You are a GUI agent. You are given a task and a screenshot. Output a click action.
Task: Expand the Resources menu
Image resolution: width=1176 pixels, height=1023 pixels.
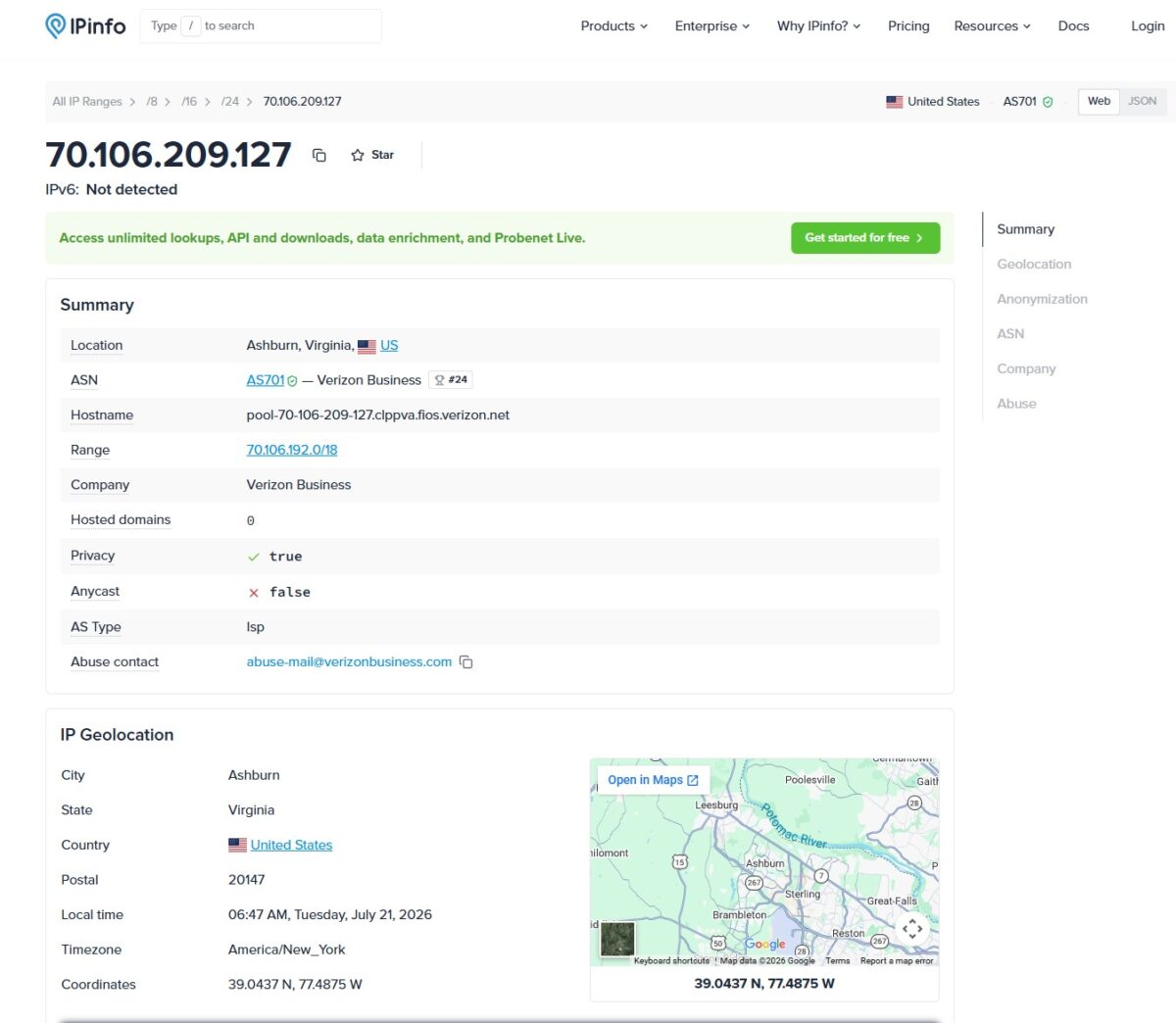tap(993, 26)
